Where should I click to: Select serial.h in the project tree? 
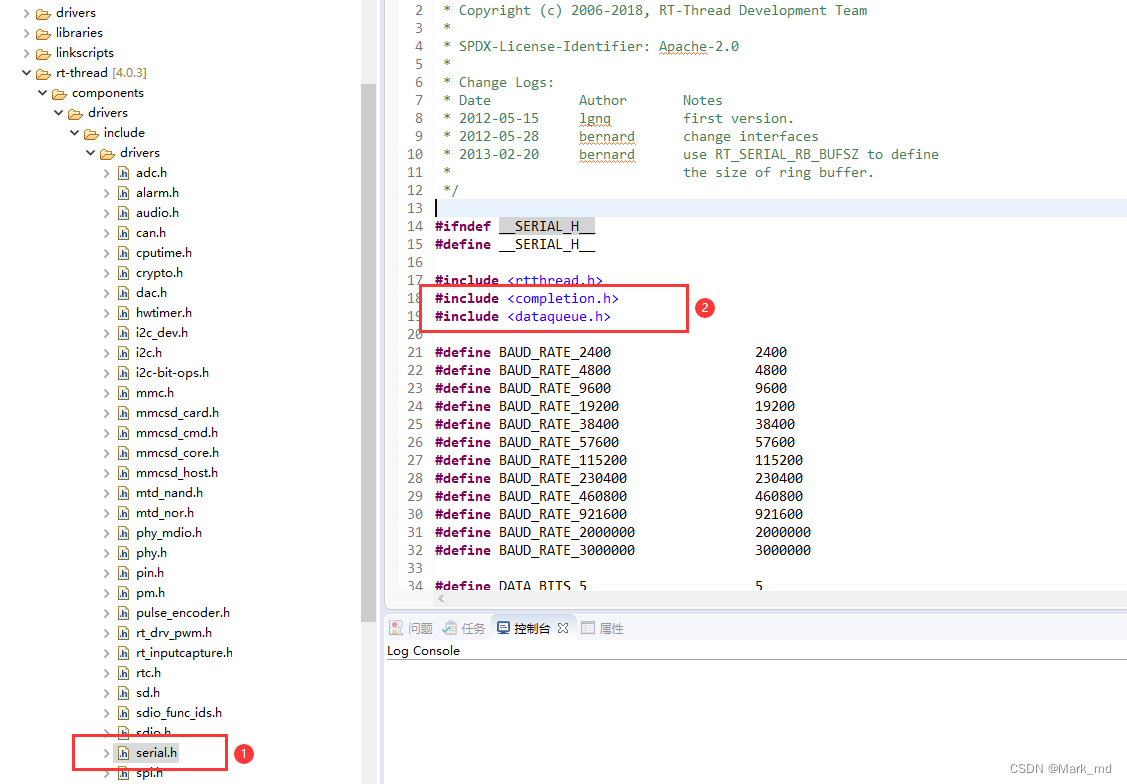[156, 752]
